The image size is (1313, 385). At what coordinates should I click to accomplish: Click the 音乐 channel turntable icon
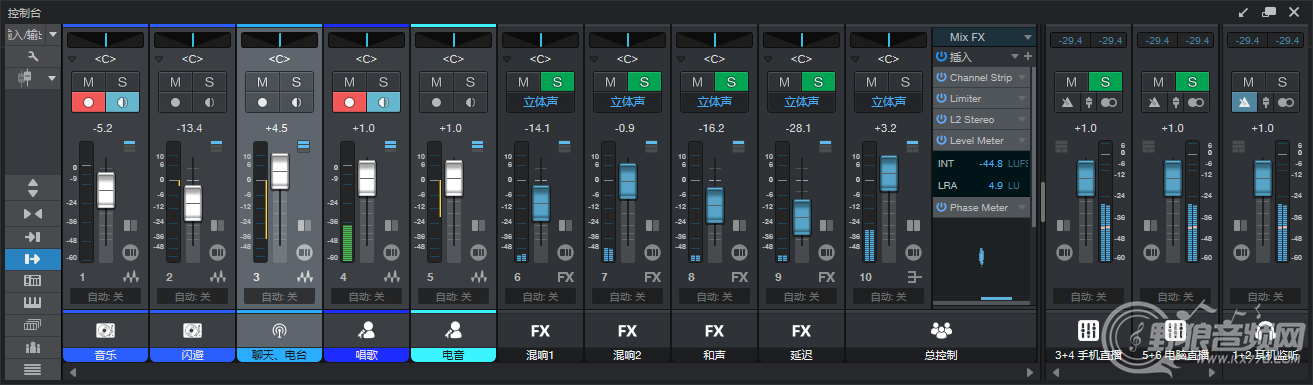click(105, 329)
